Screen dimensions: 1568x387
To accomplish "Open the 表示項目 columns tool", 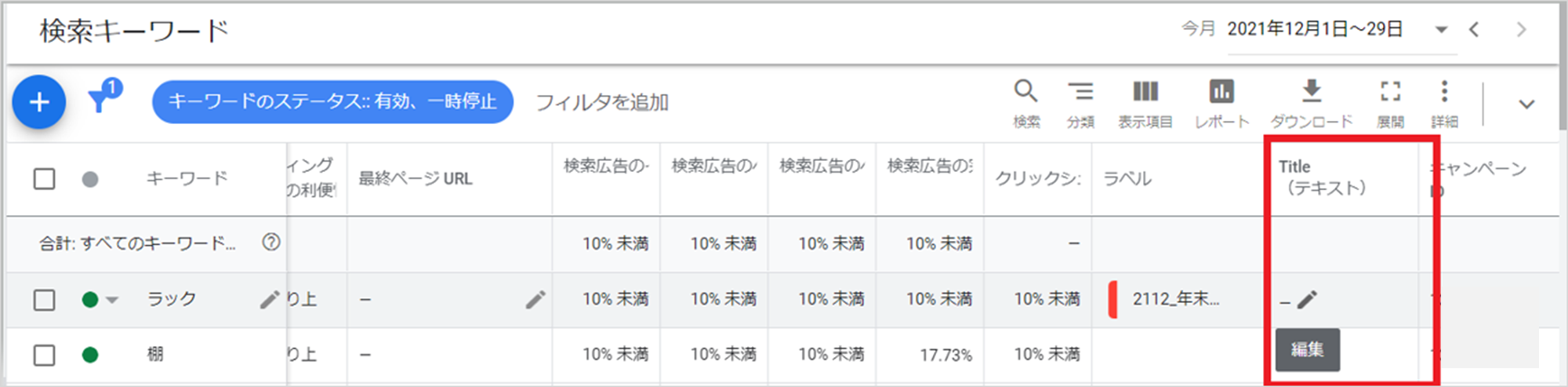I will (x=1145, y=102).
